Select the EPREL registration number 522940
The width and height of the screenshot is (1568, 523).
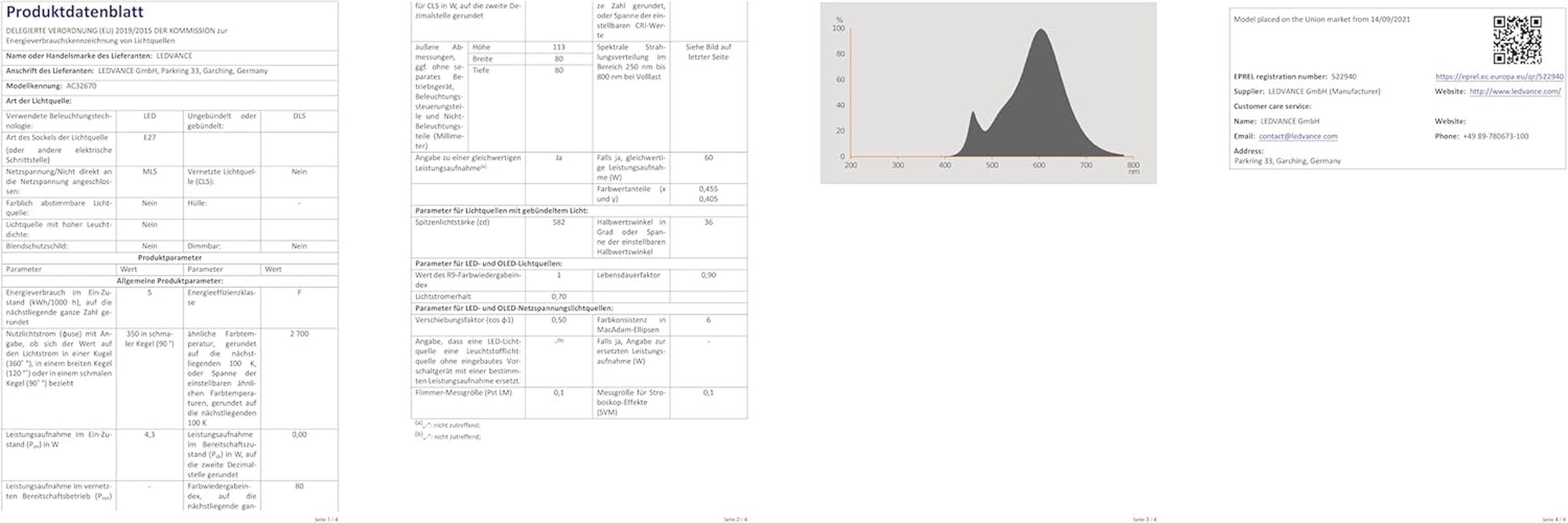(1343, 76)
